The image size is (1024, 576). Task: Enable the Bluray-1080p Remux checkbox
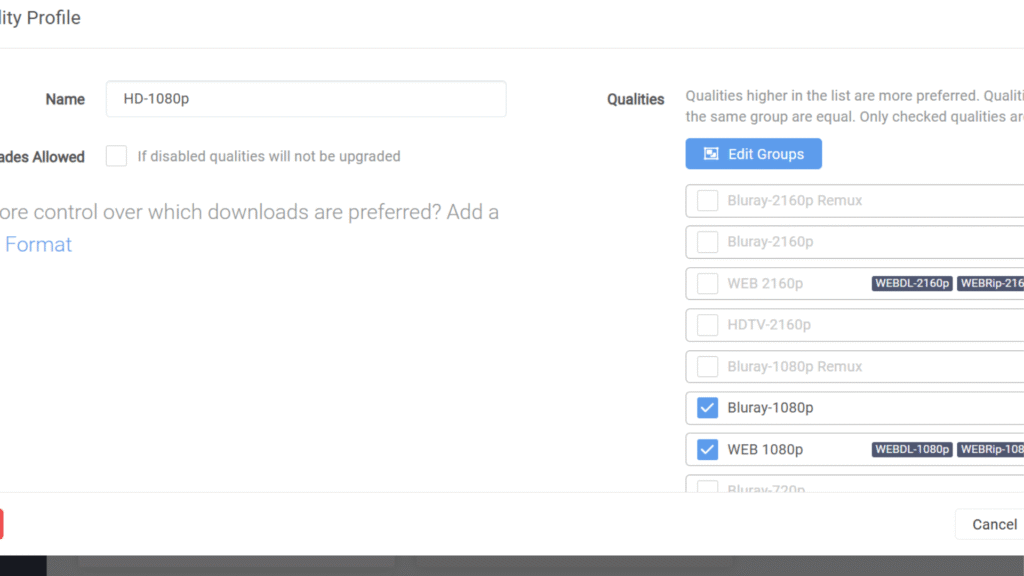click(708, 366)
